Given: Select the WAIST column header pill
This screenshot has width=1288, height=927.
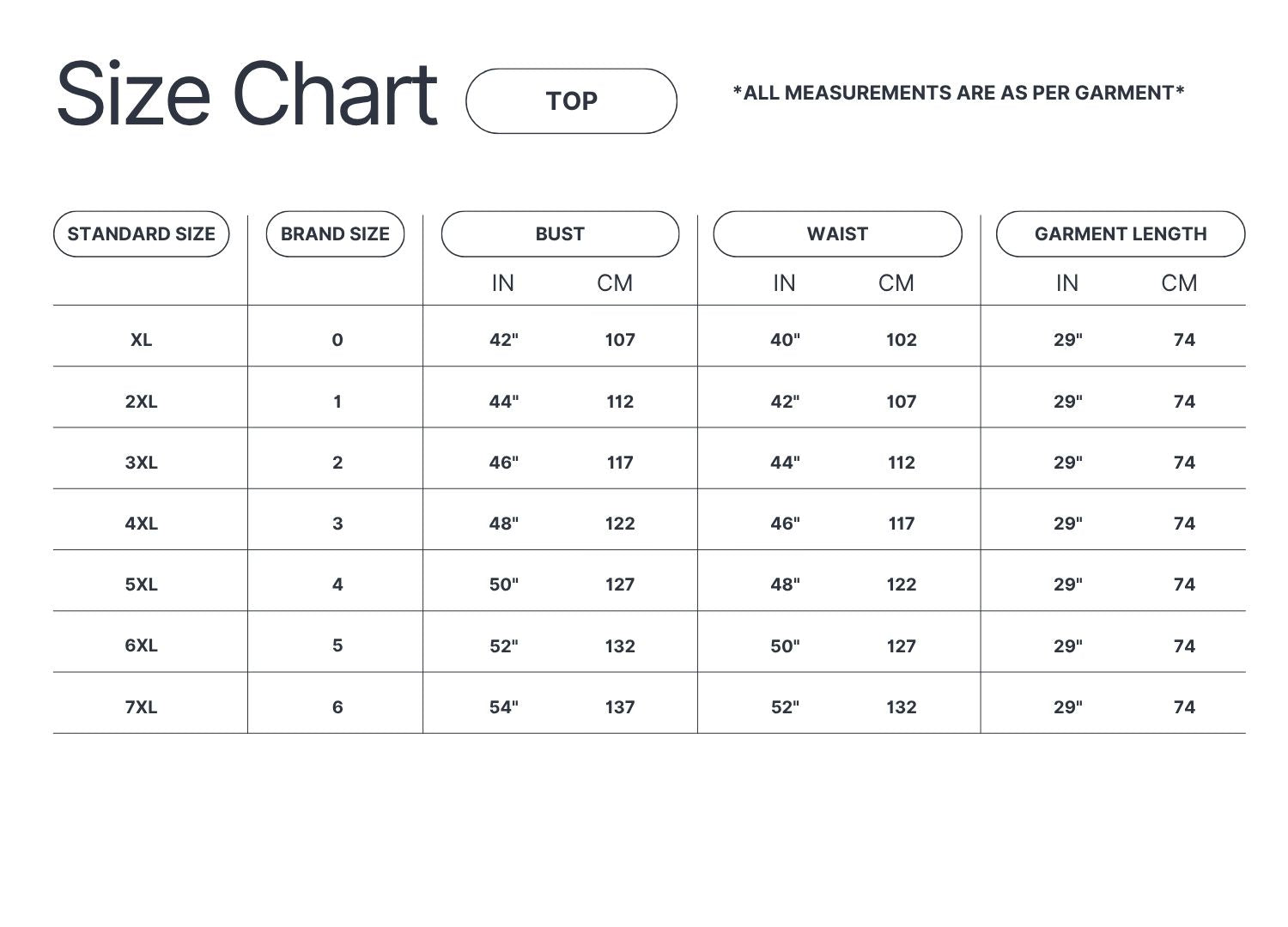Looking at the screenshot, I should (837, 234).
